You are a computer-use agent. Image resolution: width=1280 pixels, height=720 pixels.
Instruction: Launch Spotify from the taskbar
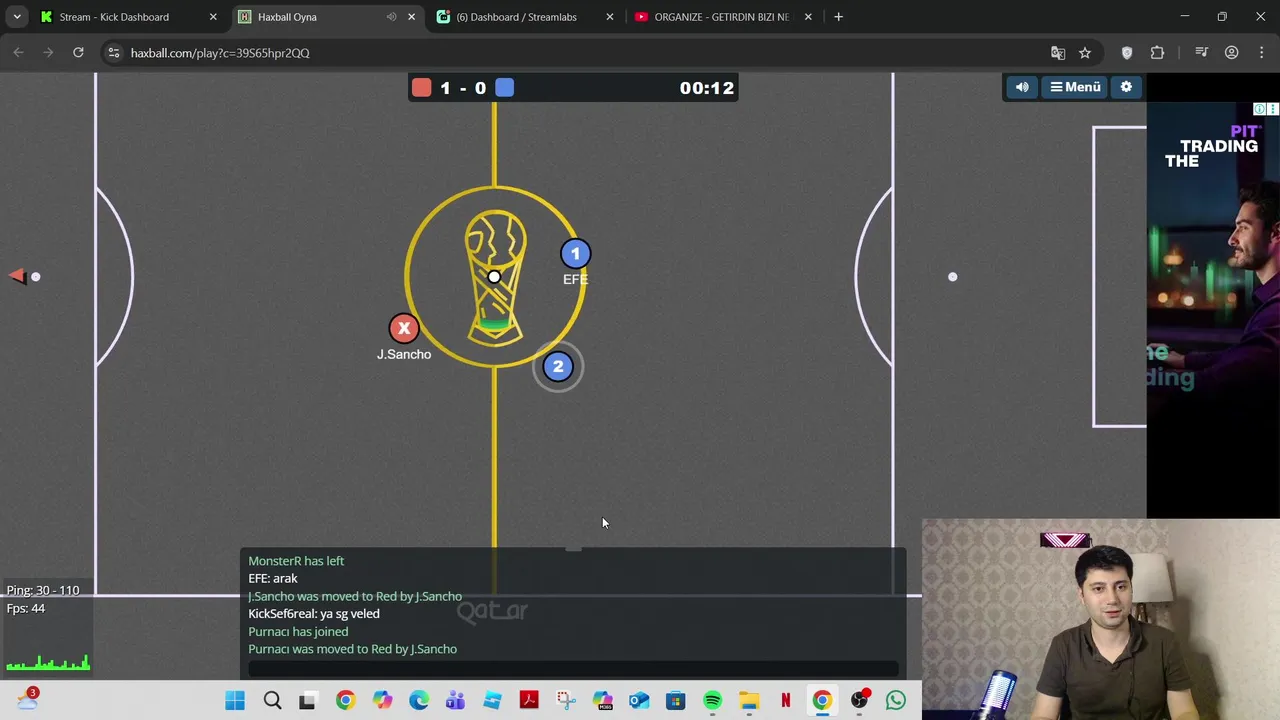[x=712, y=701]
